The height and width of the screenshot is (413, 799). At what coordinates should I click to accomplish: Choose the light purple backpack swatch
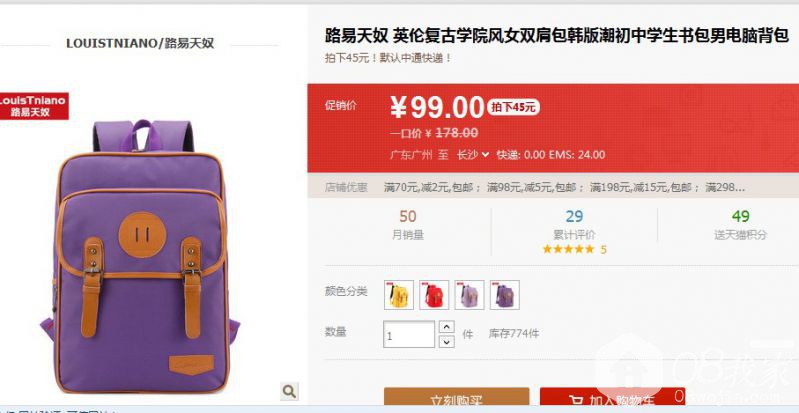point(469,295)
